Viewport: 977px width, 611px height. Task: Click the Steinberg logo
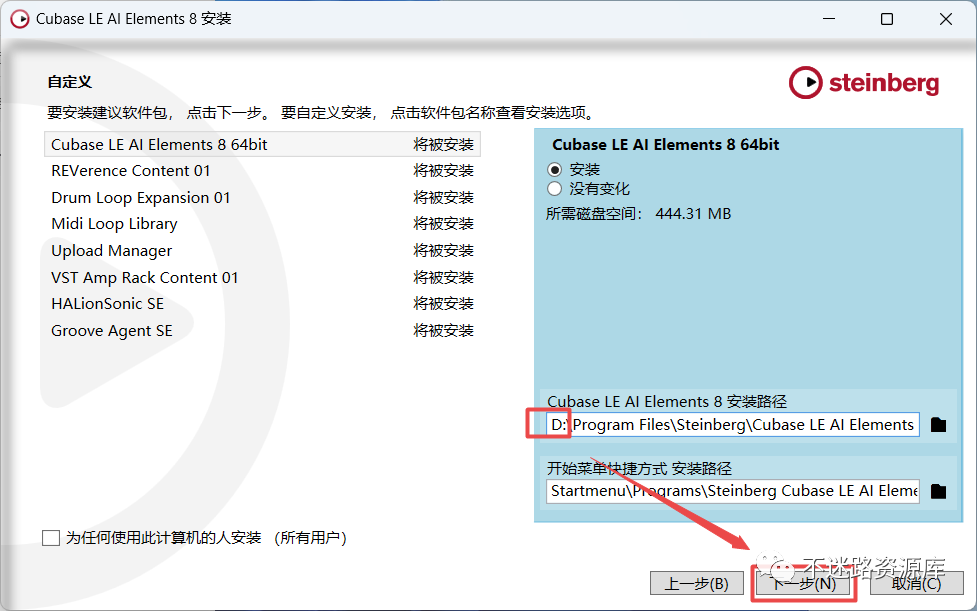[864, 83]
